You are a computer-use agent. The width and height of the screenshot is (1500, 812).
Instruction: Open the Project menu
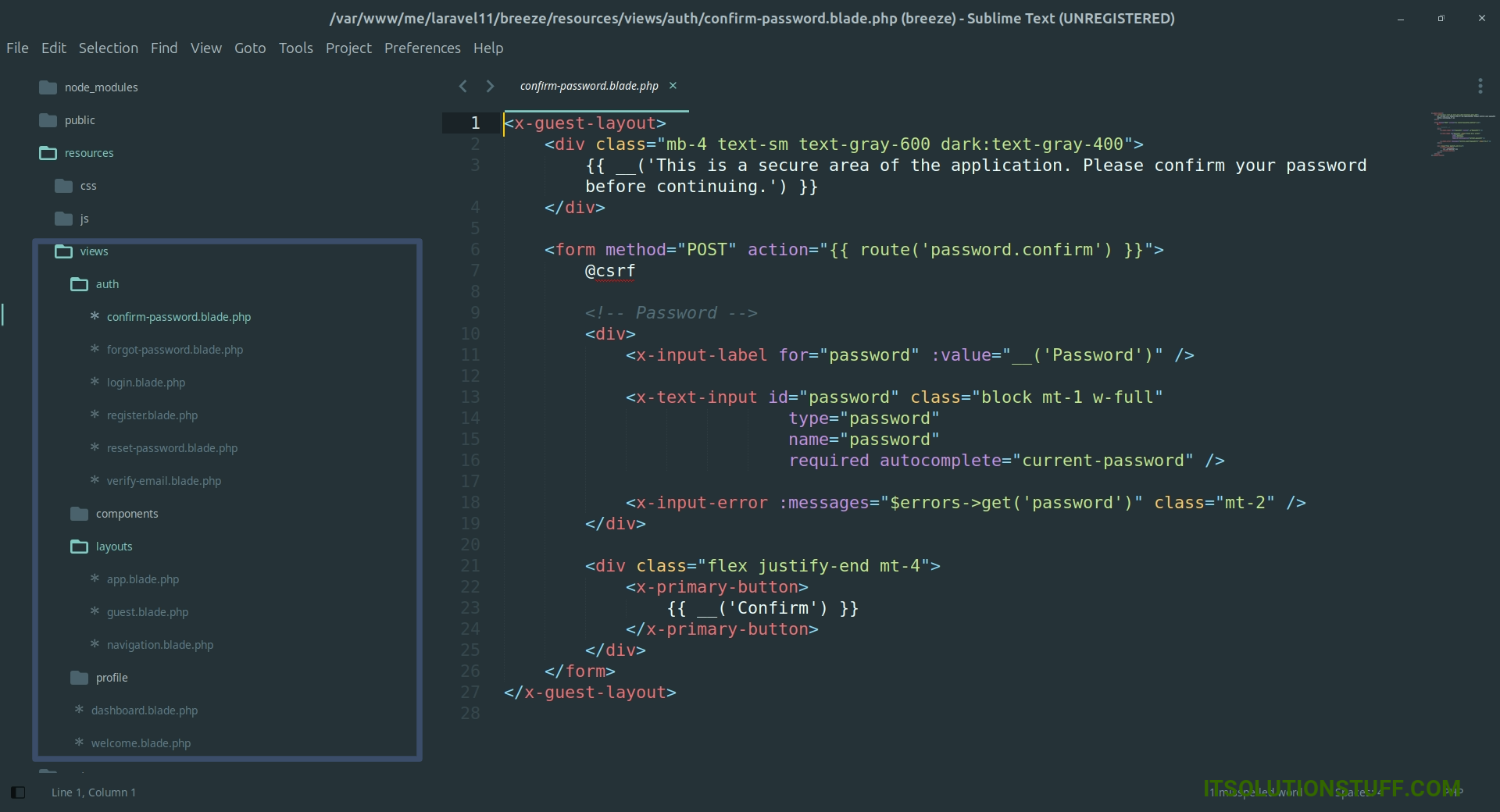pos(348,48)
